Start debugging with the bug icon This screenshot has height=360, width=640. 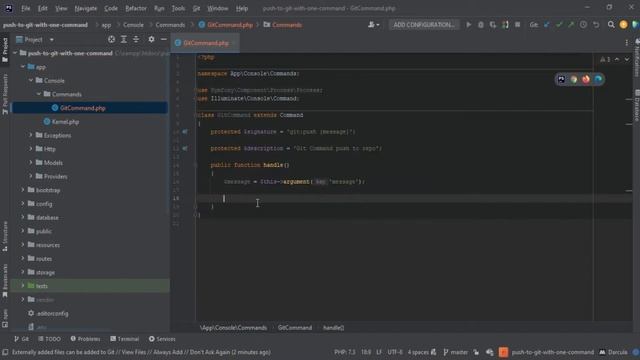pyautogui.click(x=481, y=25)
